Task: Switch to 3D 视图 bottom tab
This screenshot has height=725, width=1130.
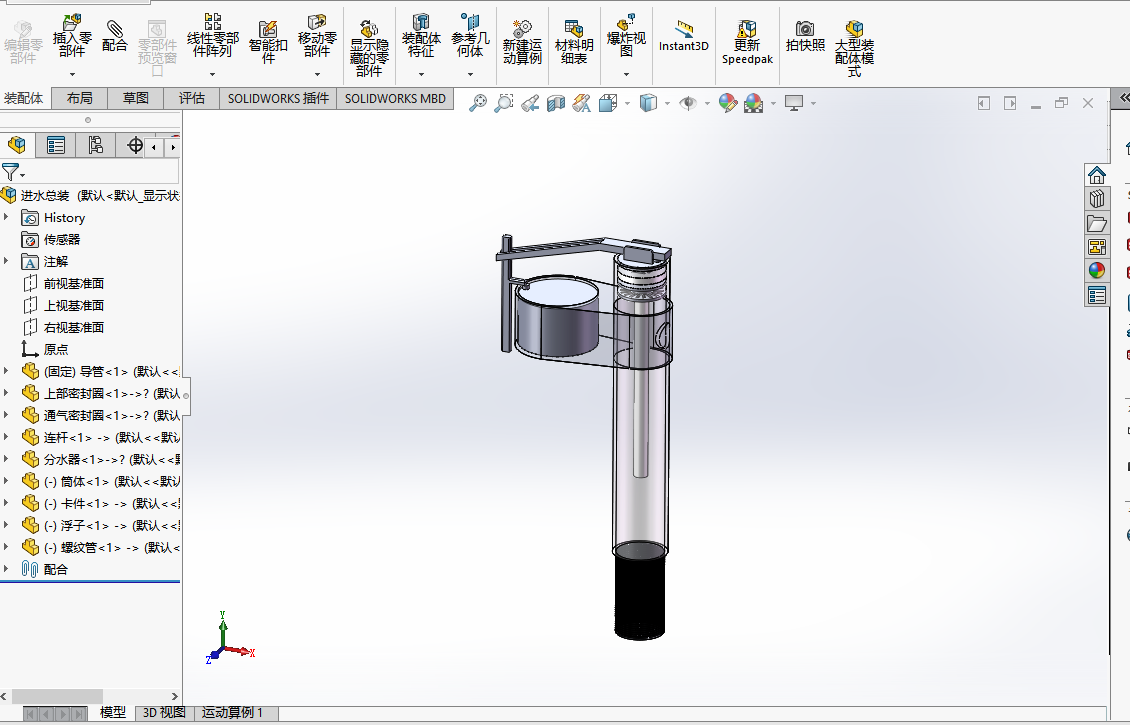Action: [164, 713]
